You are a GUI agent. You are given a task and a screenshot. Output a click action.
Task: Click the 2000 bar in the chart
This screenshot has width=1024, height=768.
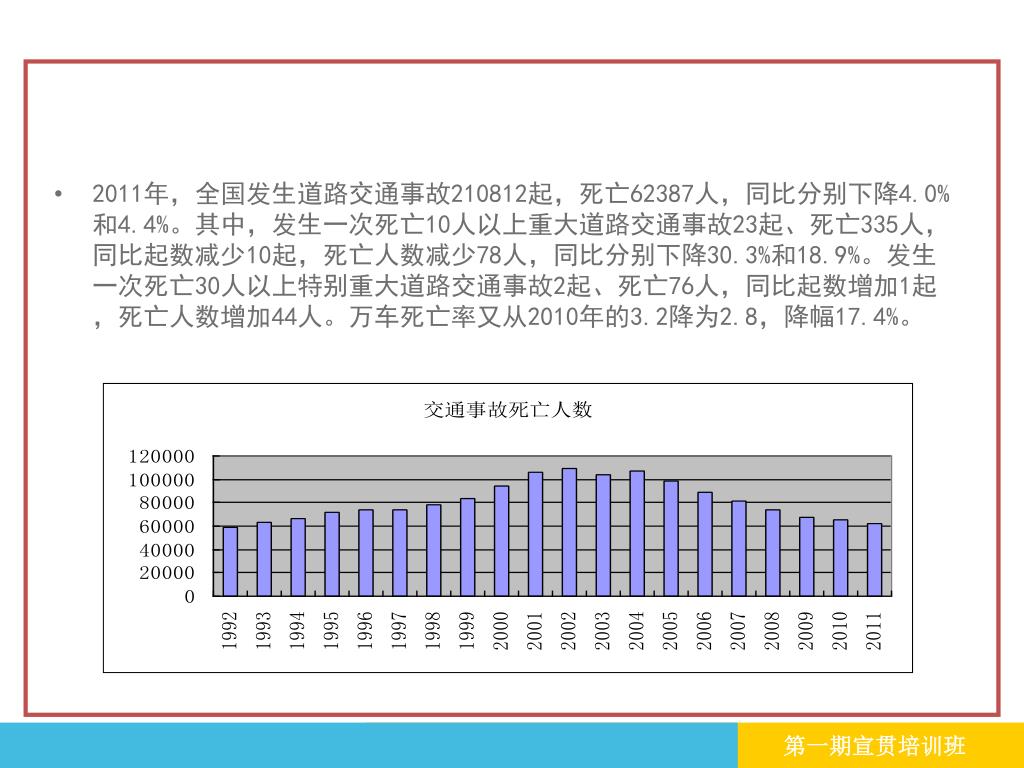501,541
